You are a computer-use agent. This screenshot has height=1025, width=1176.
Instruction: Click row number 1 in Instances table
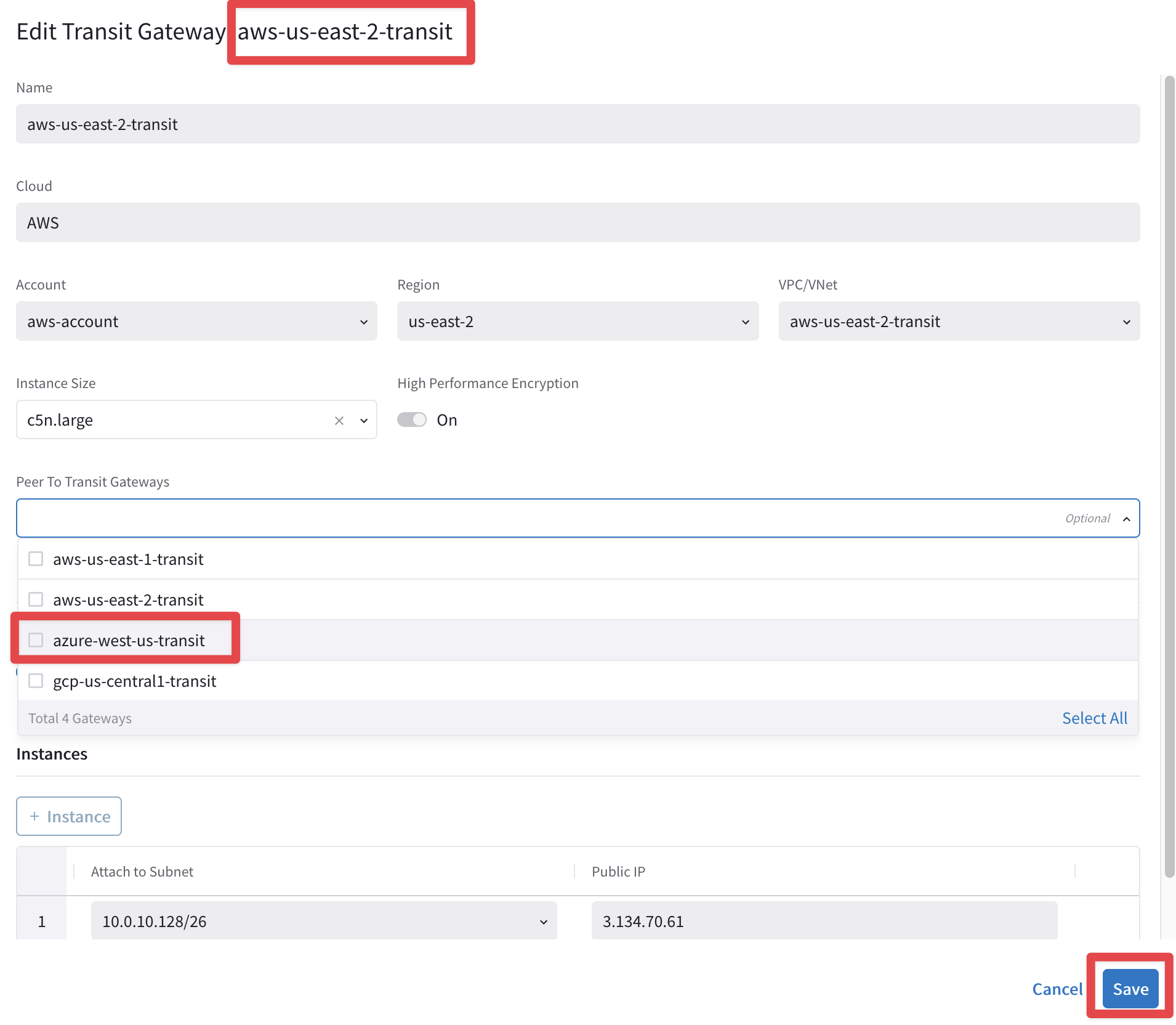tap(42, 922)
